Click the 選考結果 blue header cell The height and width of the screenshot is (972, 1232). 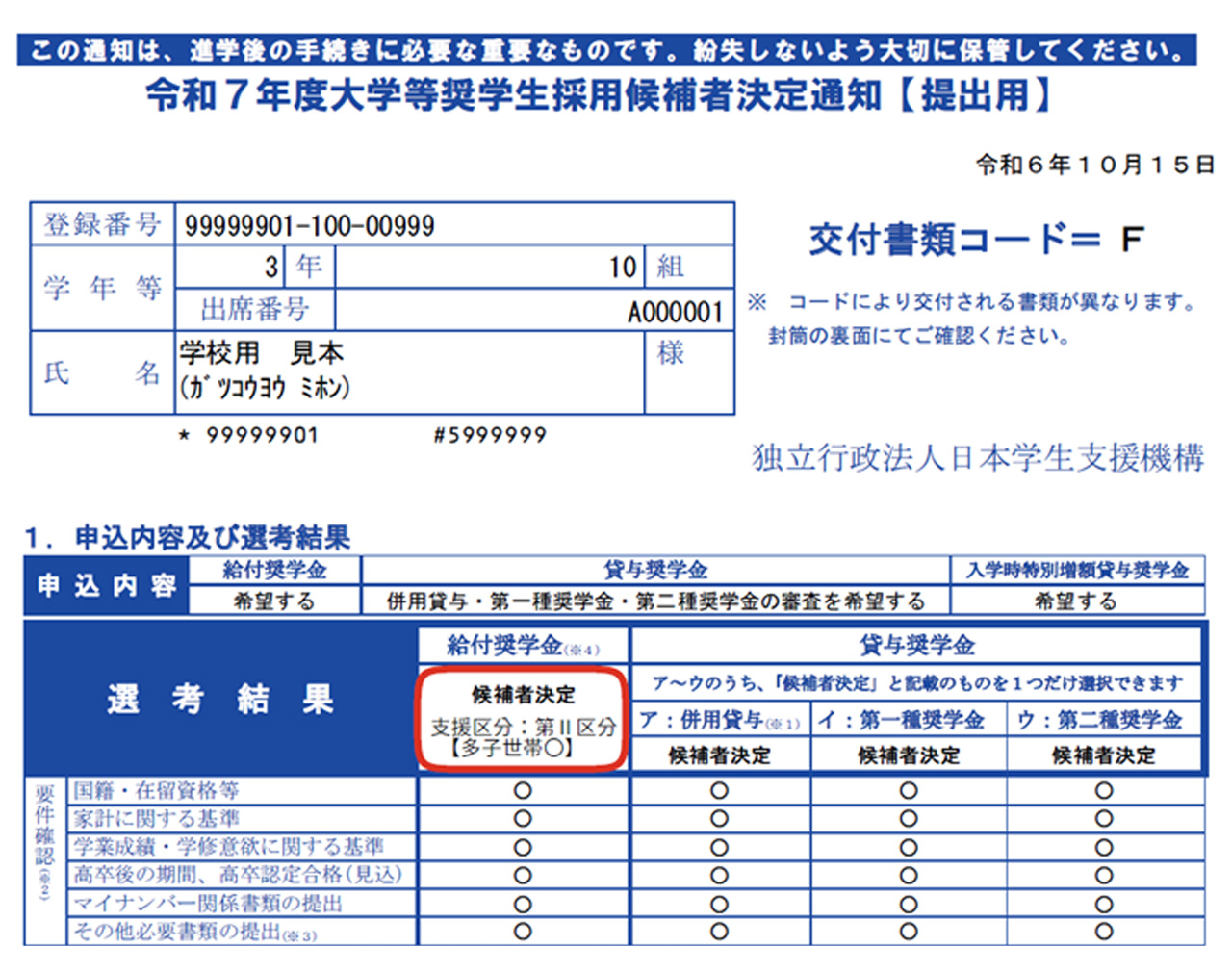click(x=221, y=699)
